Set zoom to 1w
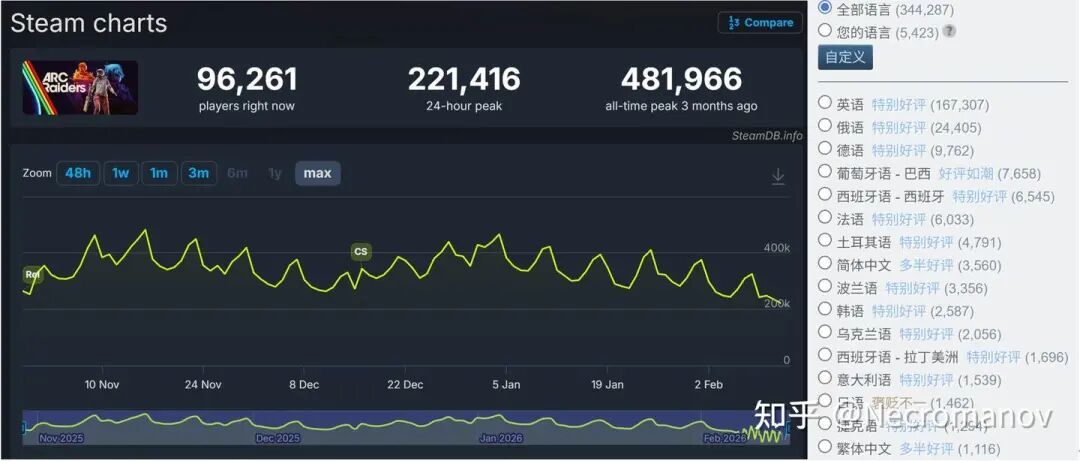 coord(121,173)
